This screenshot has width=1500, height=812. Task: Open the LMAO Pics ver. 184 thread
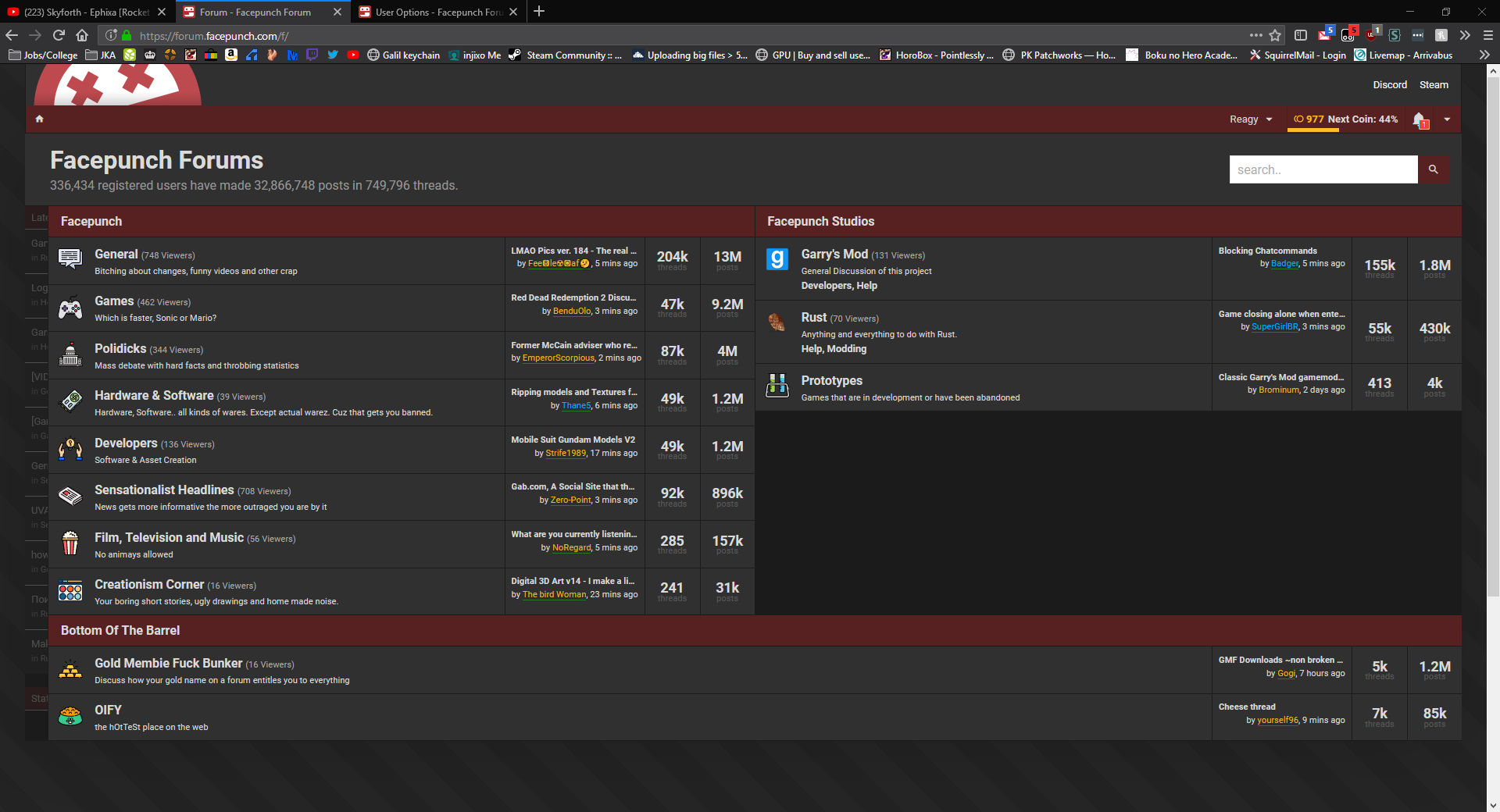click(x=573, y=251)
